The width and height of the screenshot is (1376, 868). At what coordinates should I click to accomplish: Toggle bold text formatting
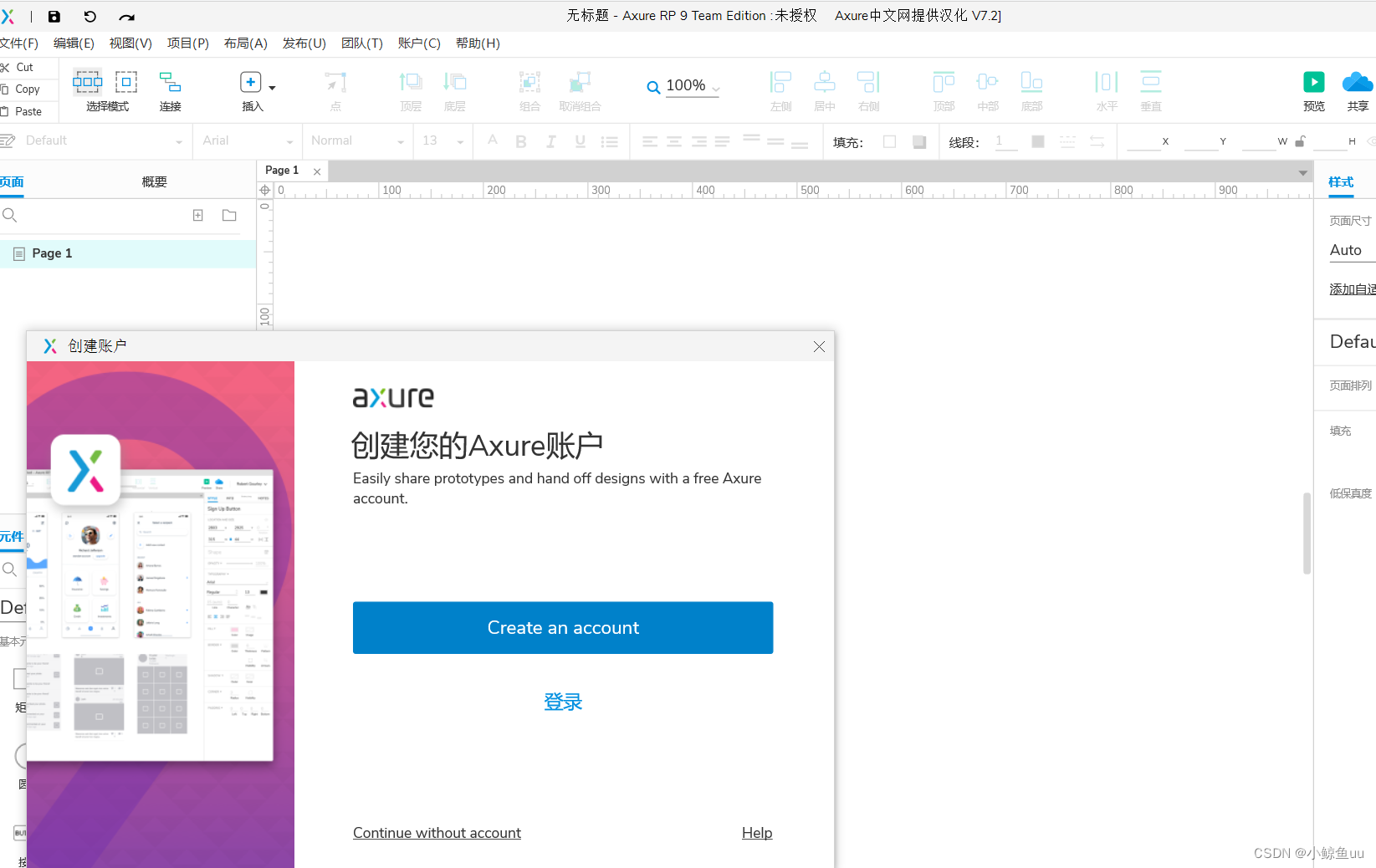click(520, 140)
